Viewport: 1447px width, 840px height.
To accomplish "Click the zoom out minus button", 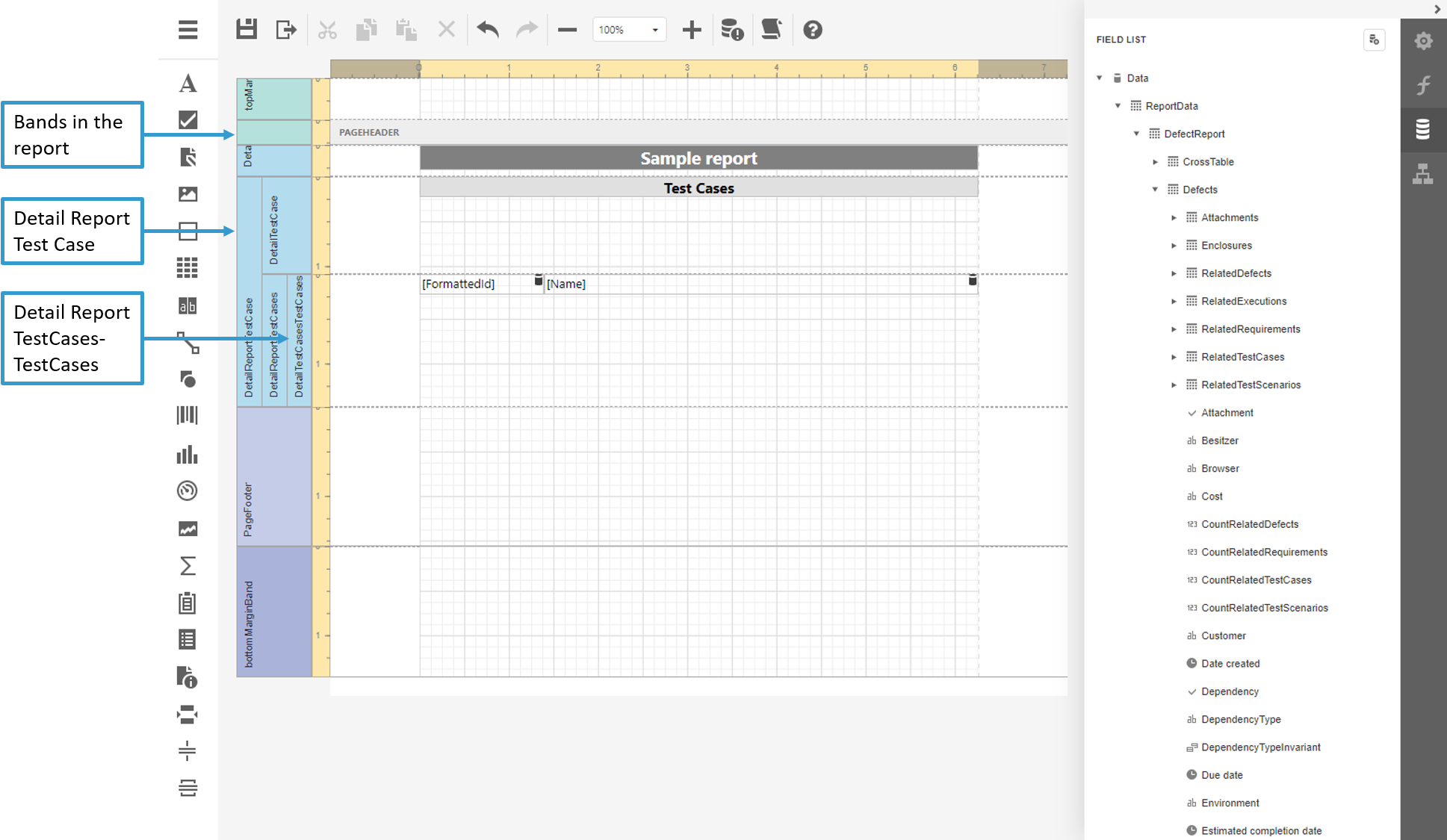I will (x=568, y=30).
